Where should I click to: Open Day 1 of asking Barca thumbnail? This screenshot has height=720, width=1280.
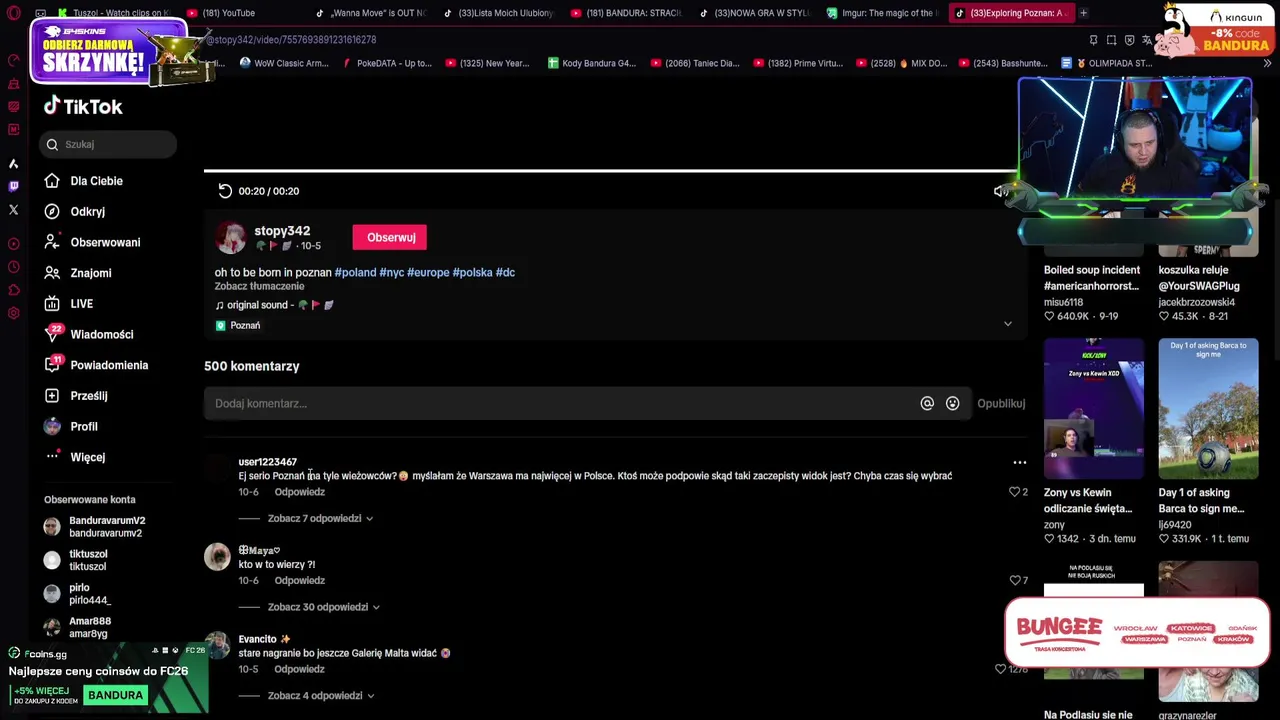(1208, 409)
